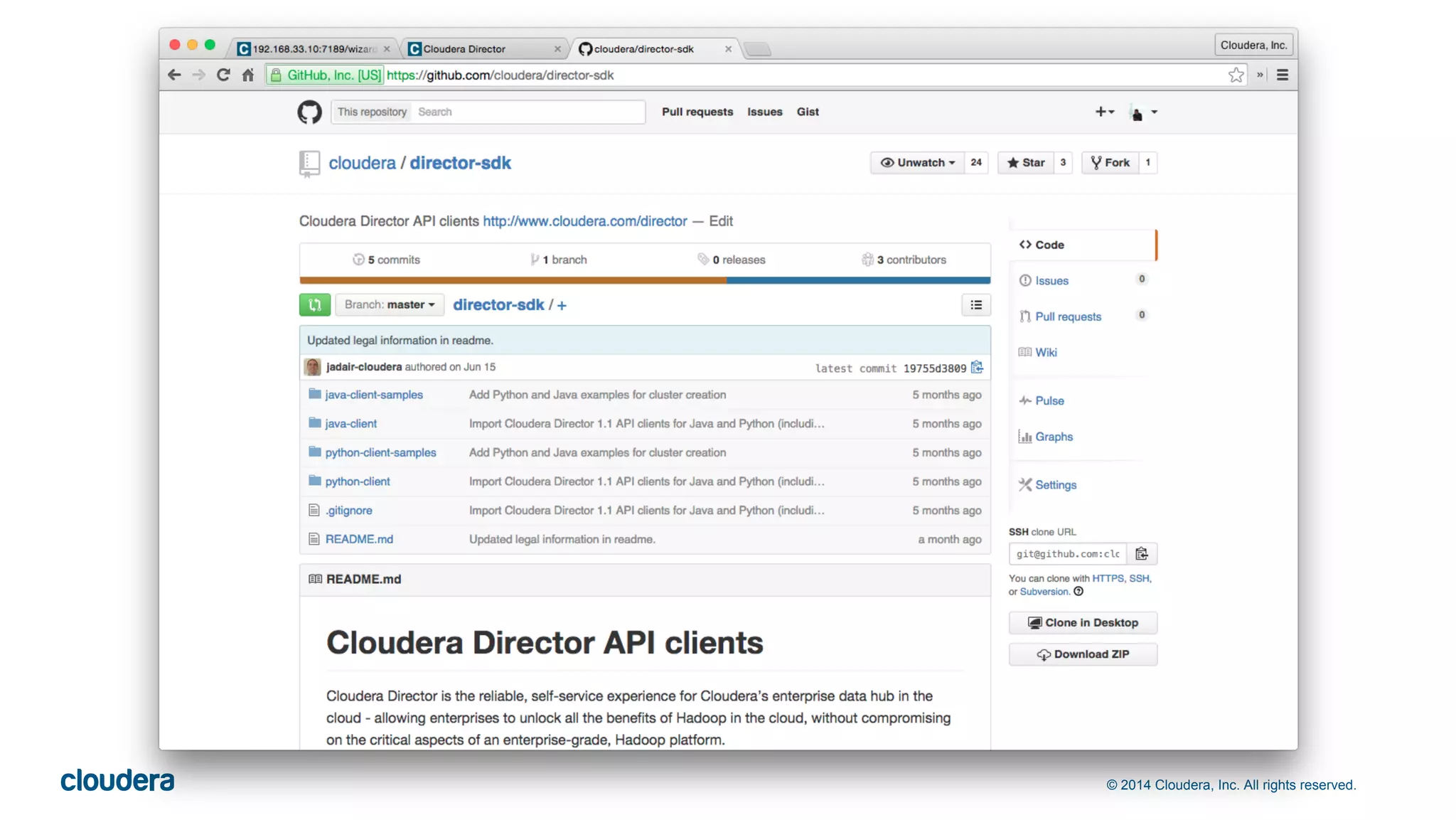Image resolution: width=1456 pixels, height=820 pixels.
Task: Copy the SSH clone URL to clipboard
Action: (1142, 554)
